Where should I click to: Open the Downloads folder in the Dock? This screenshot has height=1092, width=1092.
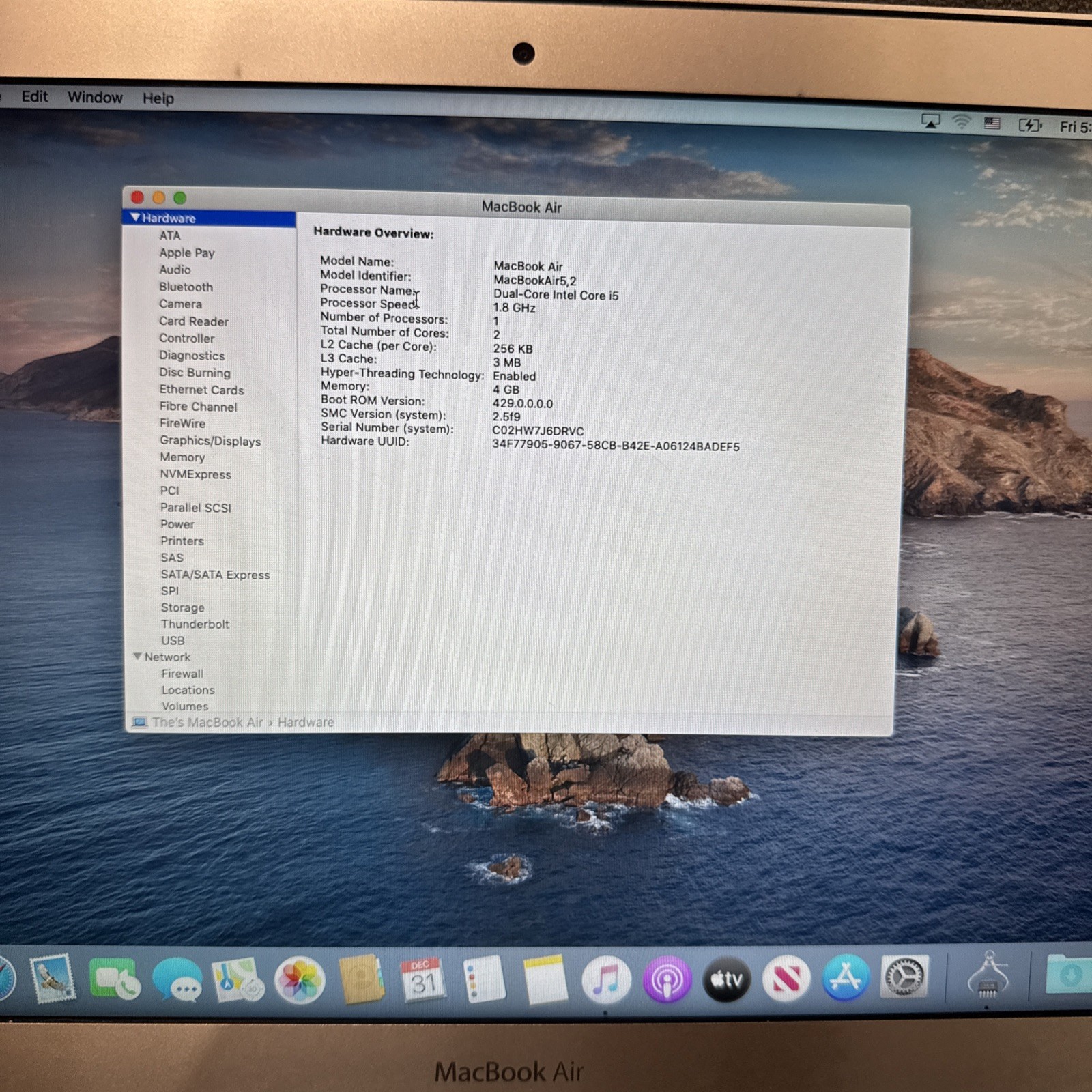tap(1068, 973)
